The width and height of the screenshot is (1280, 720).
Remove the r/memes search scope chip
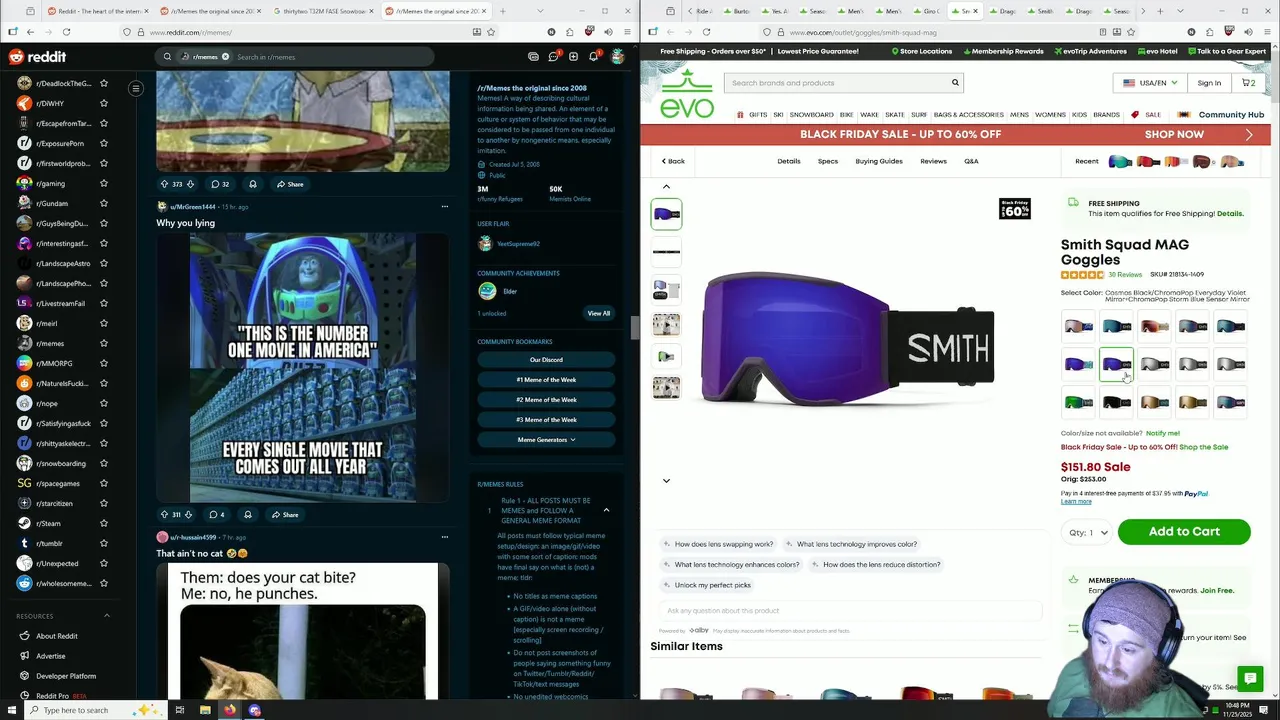coord(226,57)
